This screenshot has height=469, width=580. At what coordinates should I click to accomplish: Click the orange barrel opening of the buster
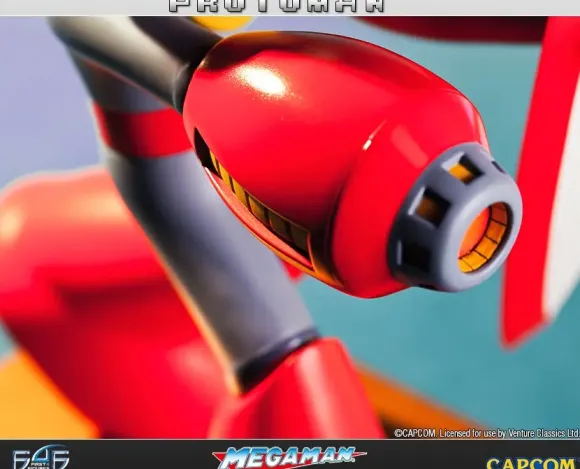coord(484,237)
